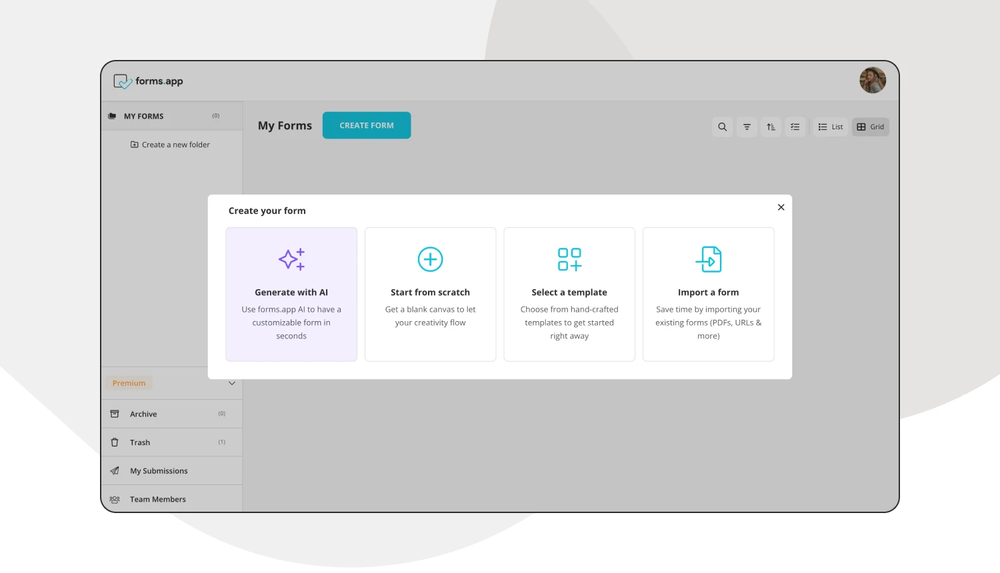Click the forms.app logo
This screenshot has width=1000, height=573.
(148, 81)
